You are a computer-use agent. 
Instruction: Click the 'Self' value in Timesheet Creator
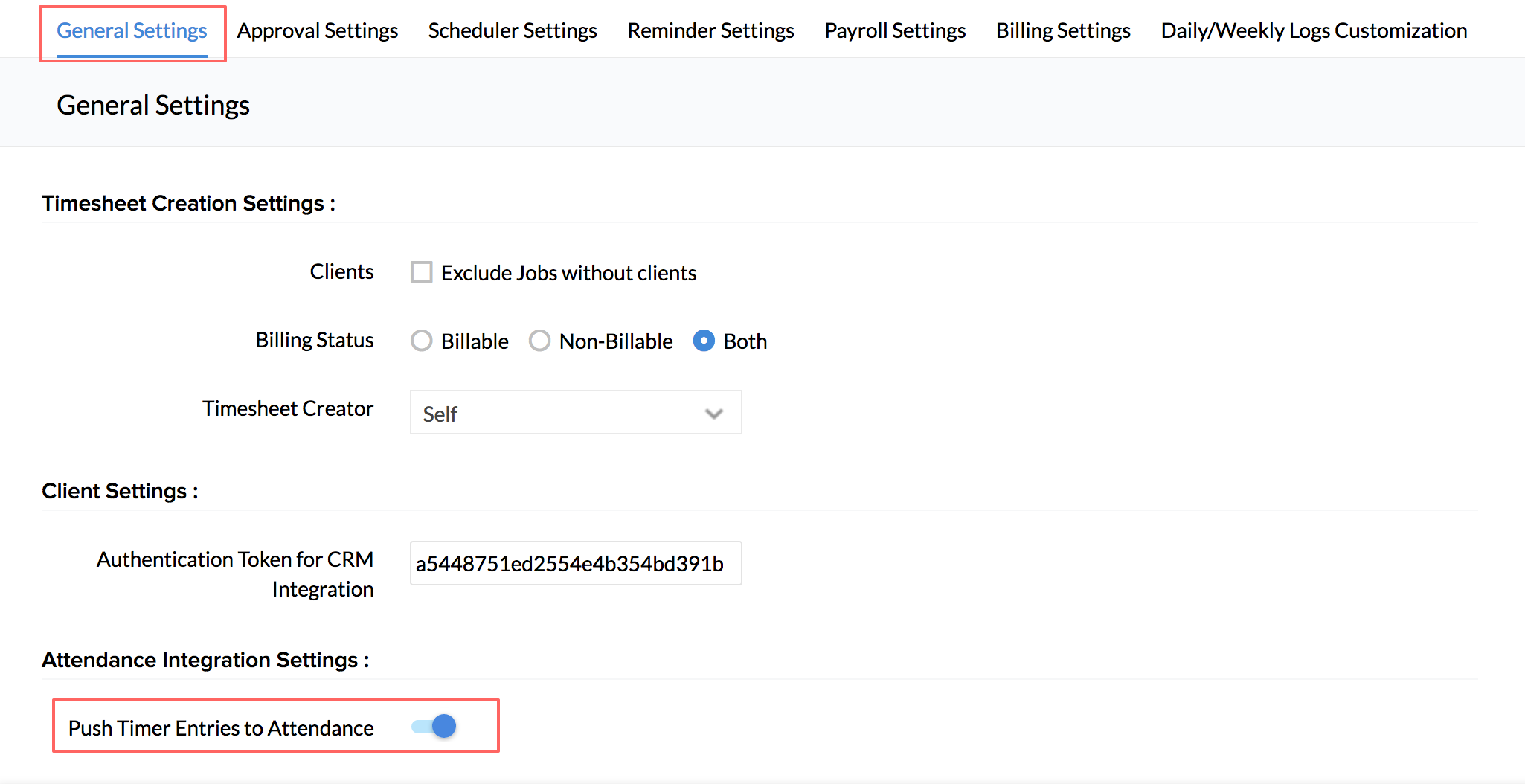tap(440, 414)
